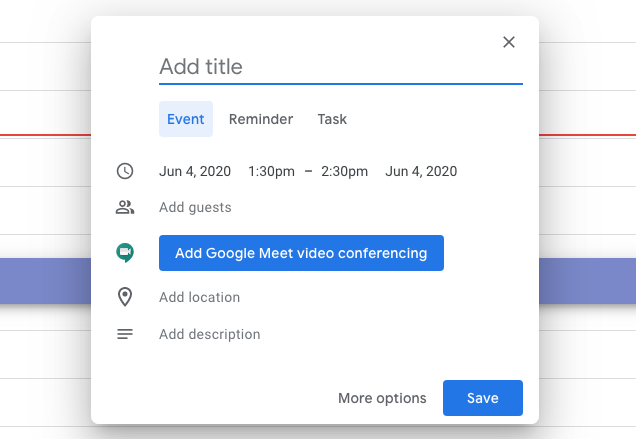Save the event
This screenshot has width=636, height=439.
(x=483, y=398)
